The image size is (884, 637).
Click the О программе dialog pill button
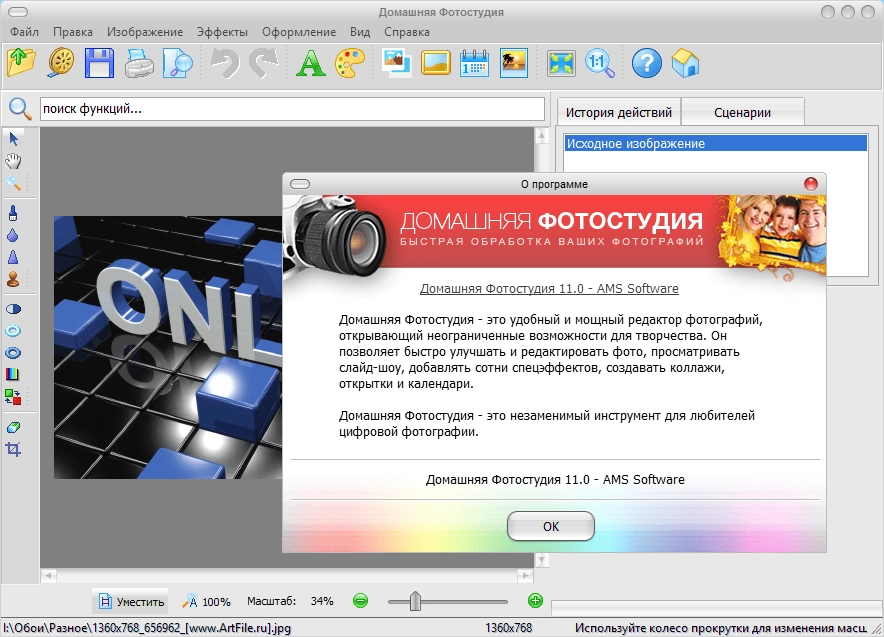(300, 184)
